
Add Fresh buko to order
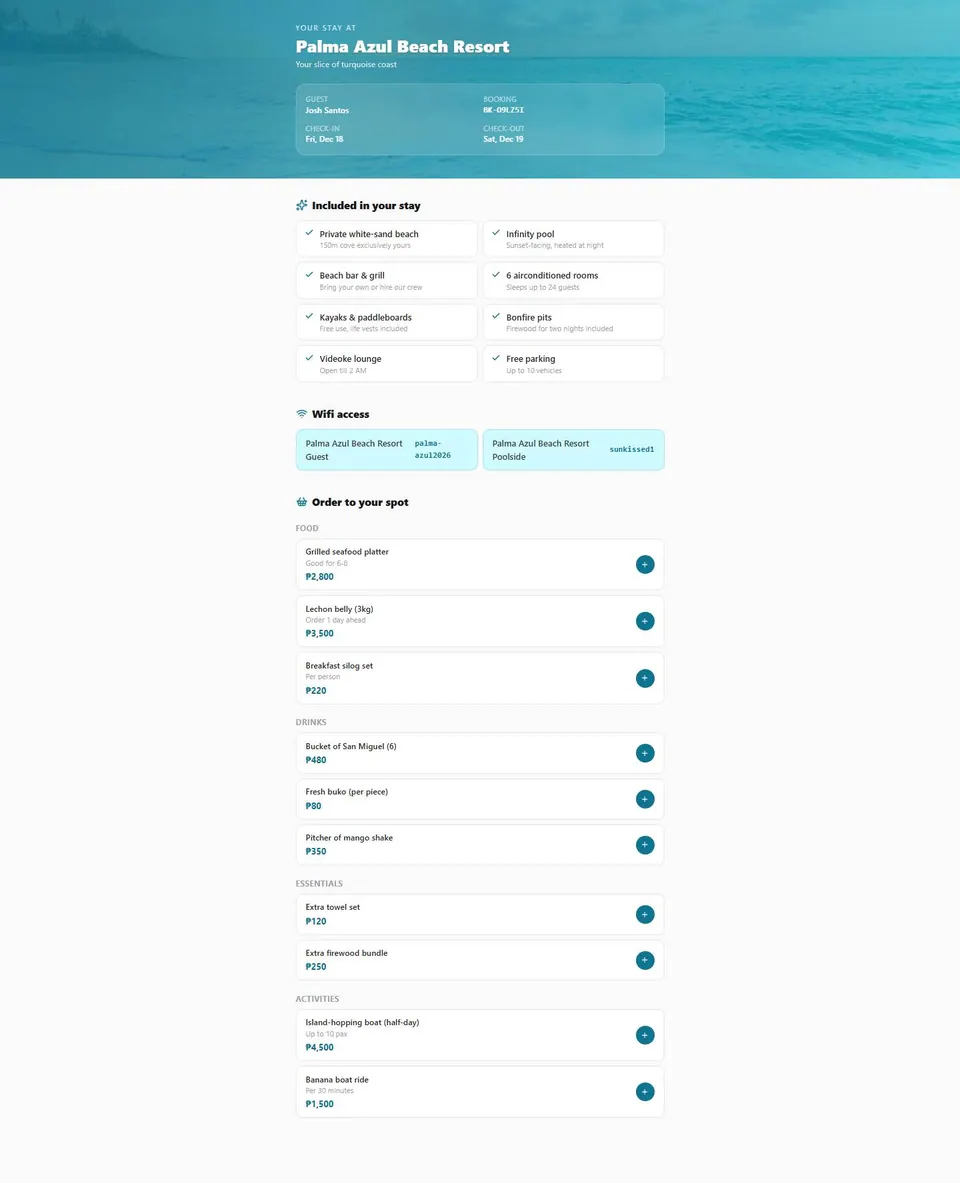coord(645,799)
